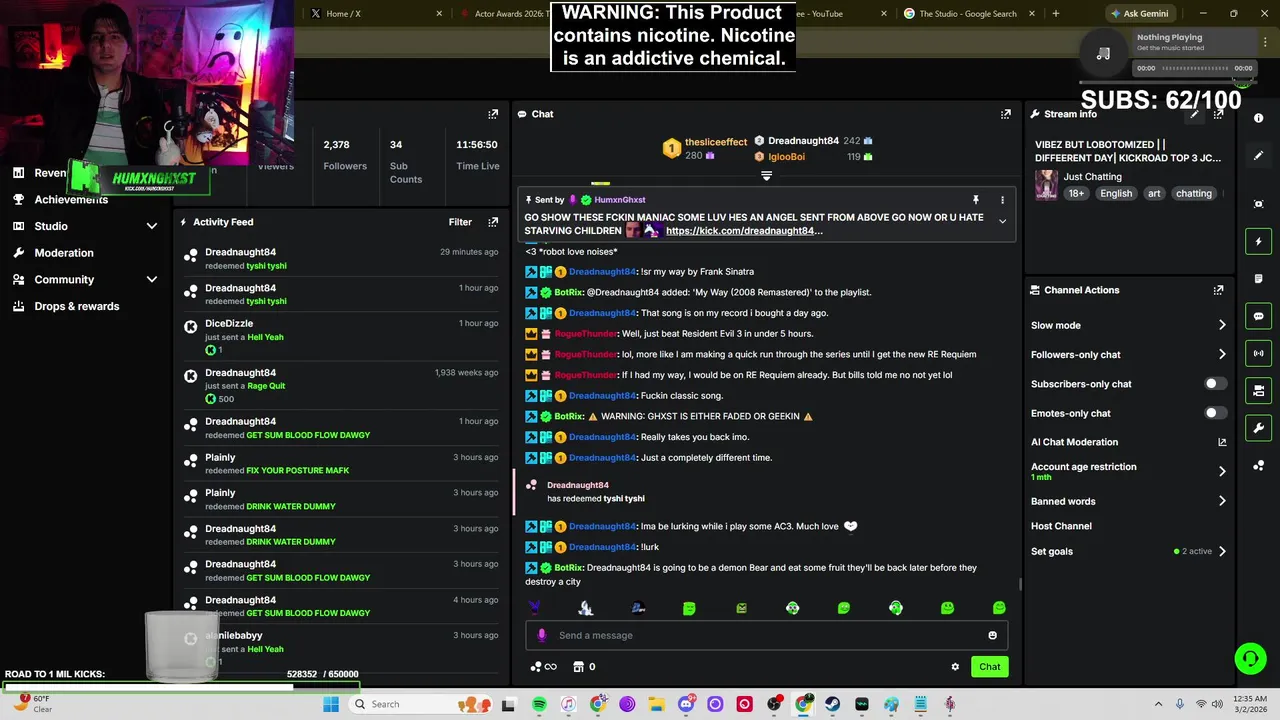Open the kick.com/dreadnaught84 link
Screen dimensions: 1280x720
pyautogui.click(x=744, y=231)
